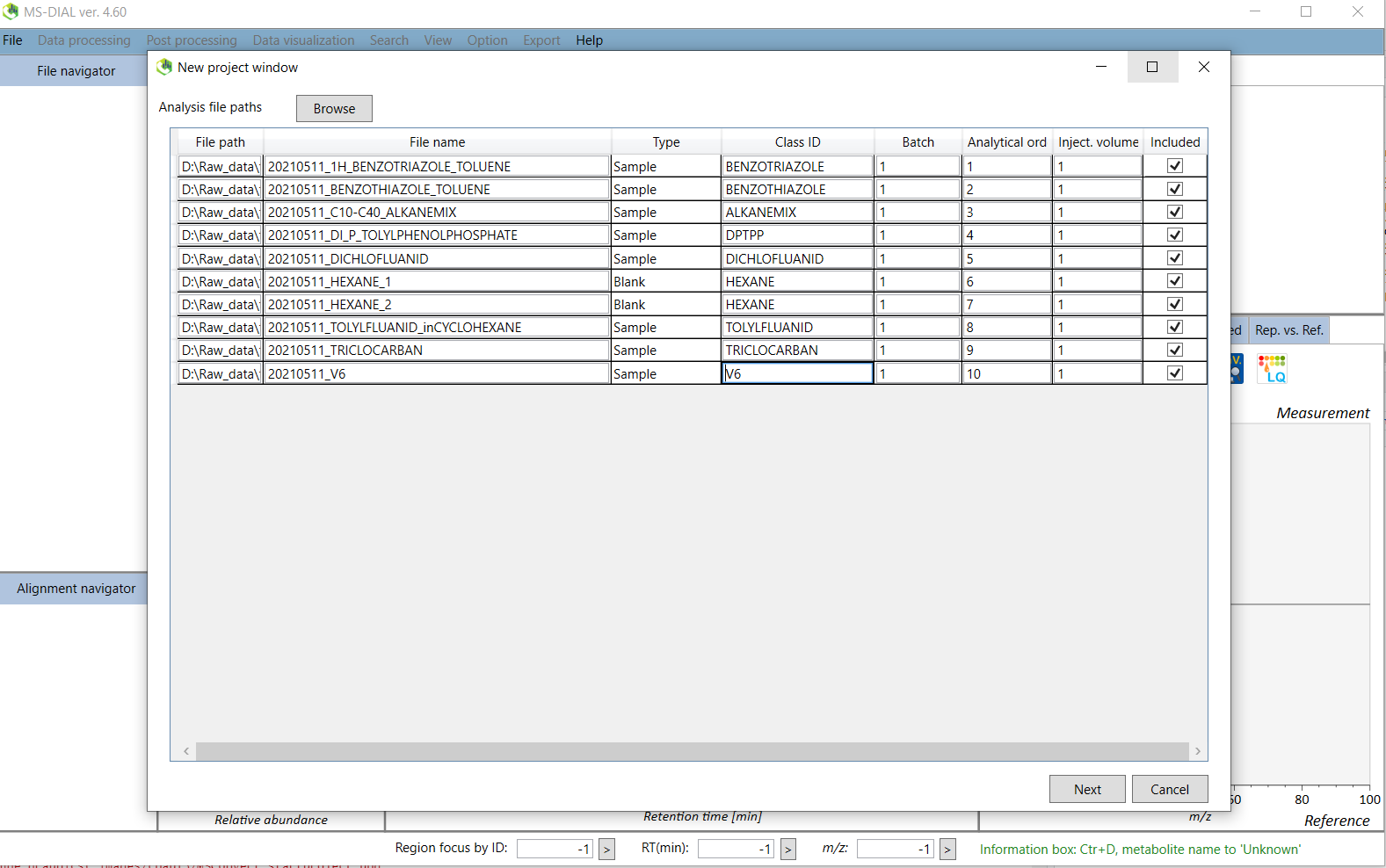1386x868 pixels.
Task: Switch to Rep. vs. Ref. tab
Action: click(1288, 330)
